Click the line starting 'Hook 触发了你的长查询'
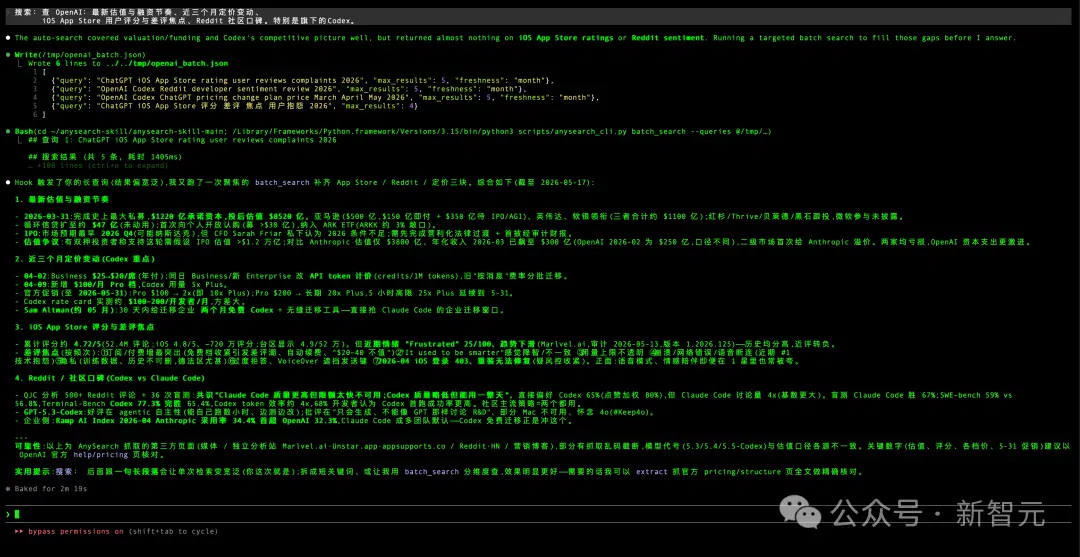1080x557 pixels. [x=304, y=182]
